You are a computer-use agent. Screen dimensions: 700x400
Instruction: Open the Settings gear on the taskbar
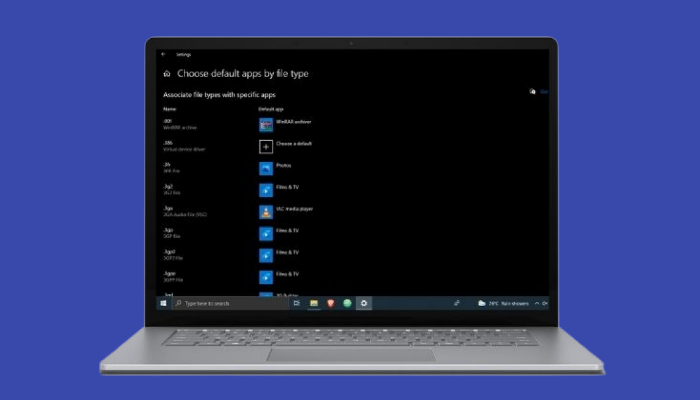coord(364,303)
